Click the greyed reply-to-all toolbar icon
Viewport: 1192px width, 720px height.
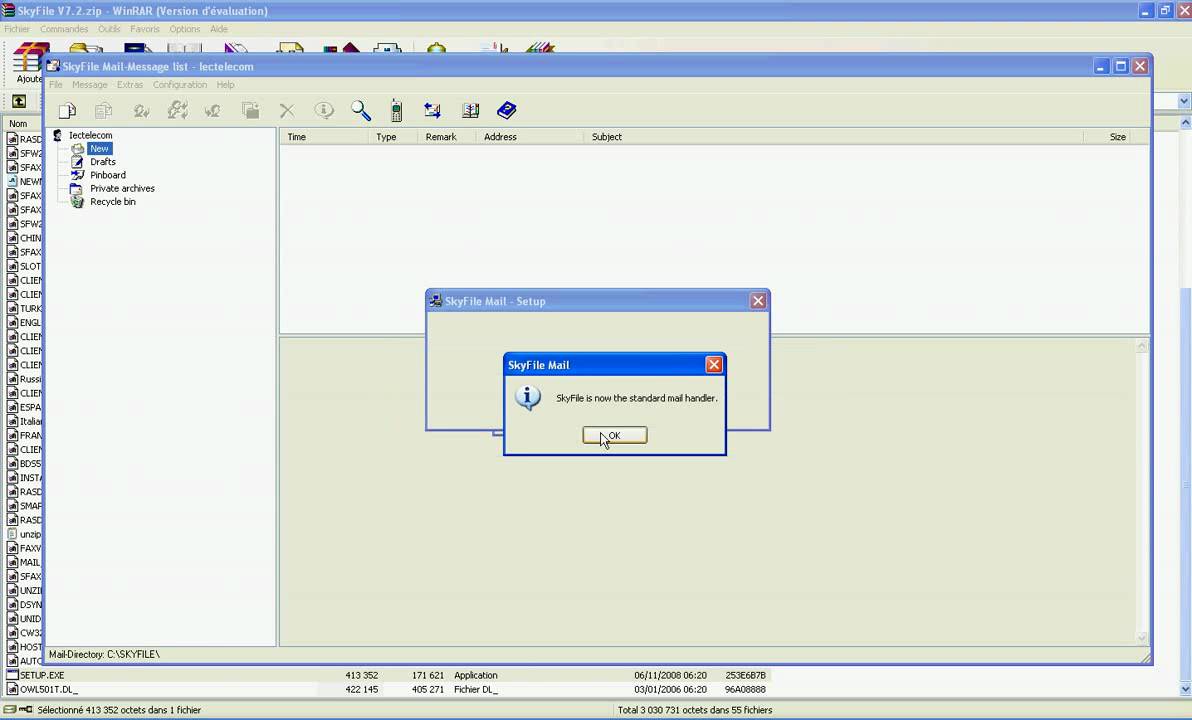[x=177, y=111]
